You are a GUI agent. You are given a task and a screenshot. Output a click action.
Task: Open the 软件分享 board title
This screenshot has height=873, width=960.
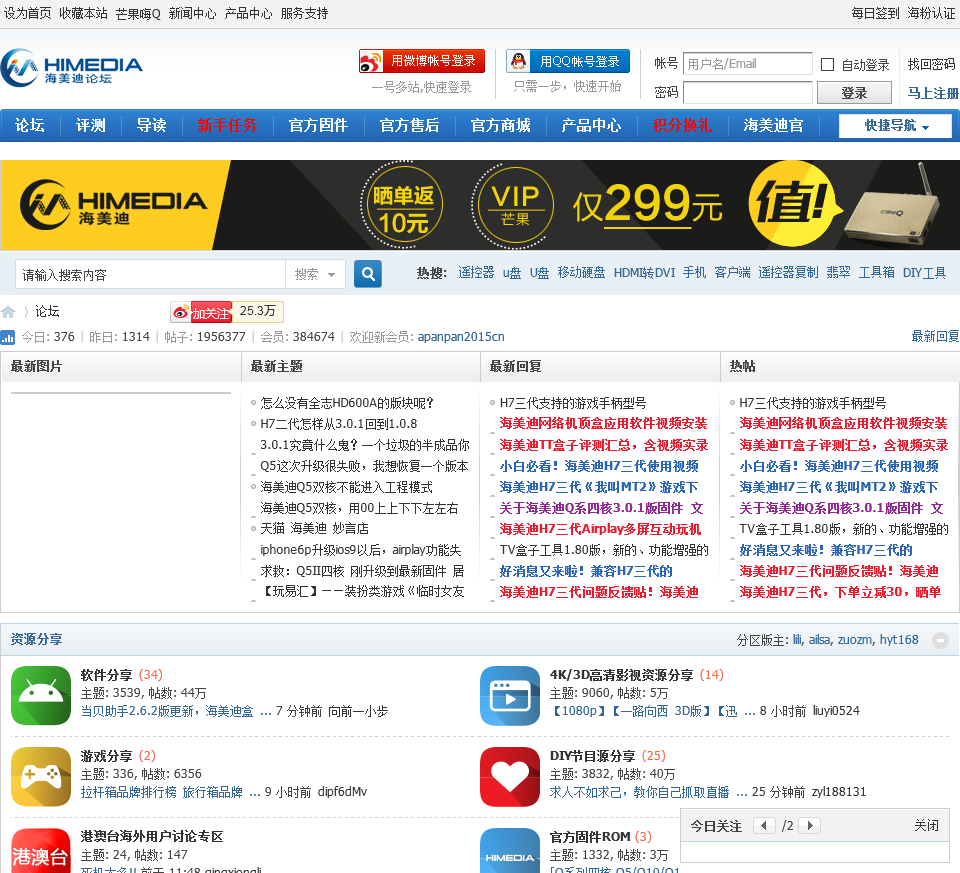107,675
